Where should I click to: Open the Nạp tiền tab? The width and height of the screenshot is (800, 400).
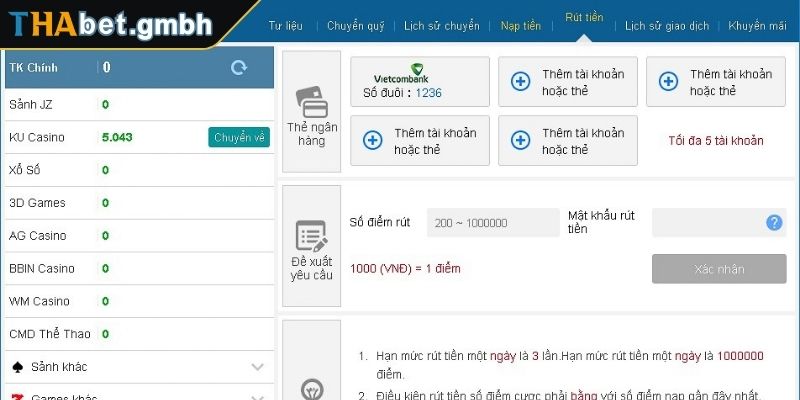tap(520, 26)
